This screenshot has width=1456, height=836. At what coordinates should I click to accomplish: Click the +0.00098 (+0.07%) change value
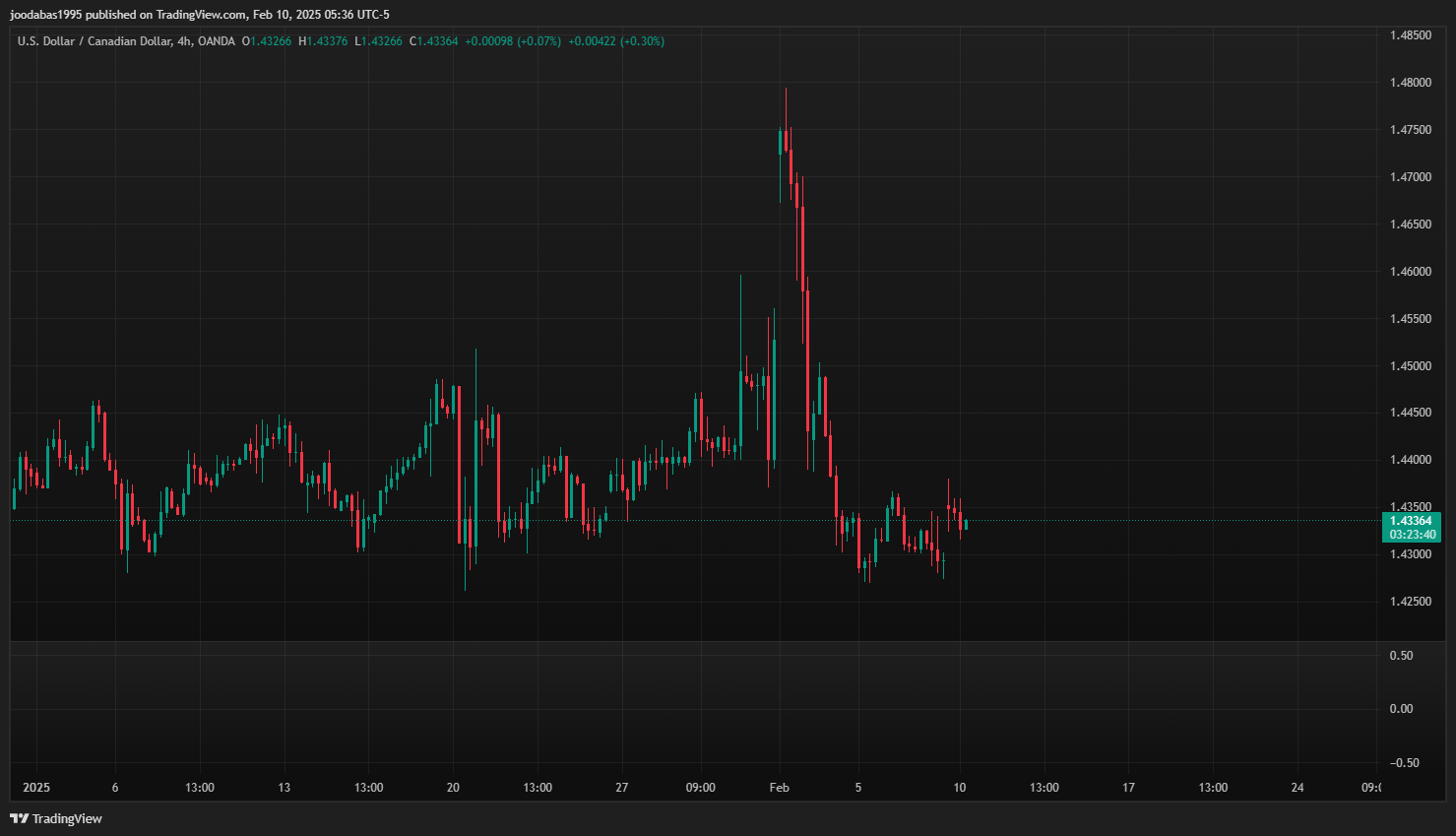tap(513, 41)
